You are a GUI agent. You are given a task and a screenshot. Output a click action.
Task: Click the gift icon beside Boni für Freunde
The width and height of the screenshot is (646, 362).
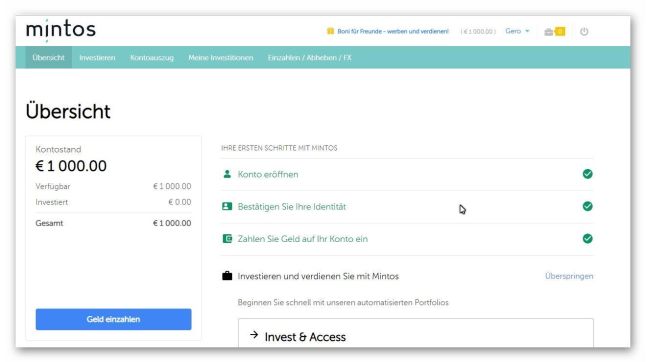(330, 31)
